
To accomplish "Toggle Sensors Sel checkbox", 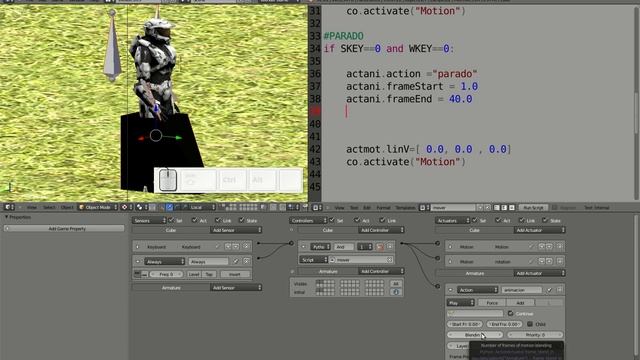I will 171,220.
